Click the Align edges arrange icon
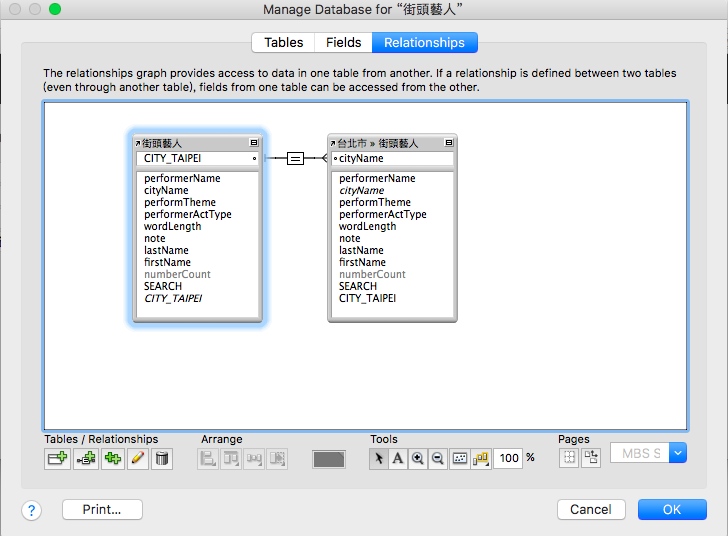The image size is (728, 536). pyautogui.click(x=208, y=458)
